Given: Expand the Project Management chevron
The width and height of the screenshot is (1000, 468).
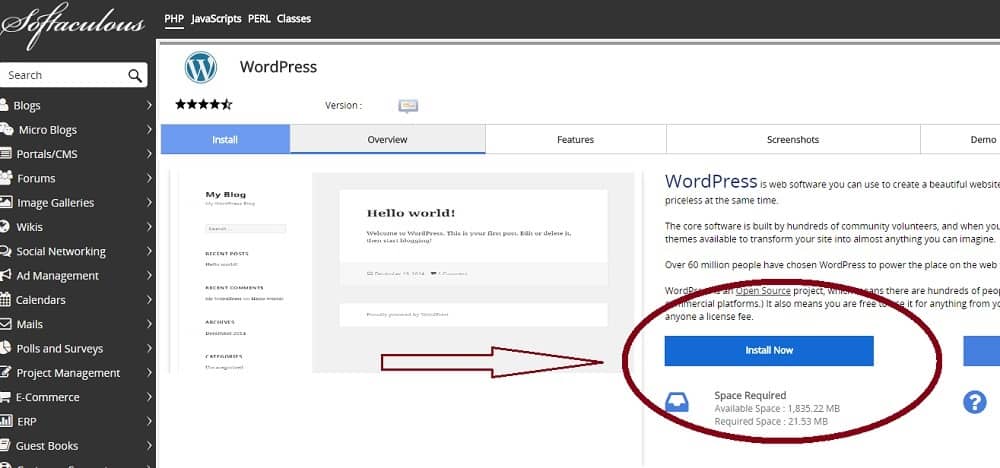Looking at the screenshot, I should (149, 372).
